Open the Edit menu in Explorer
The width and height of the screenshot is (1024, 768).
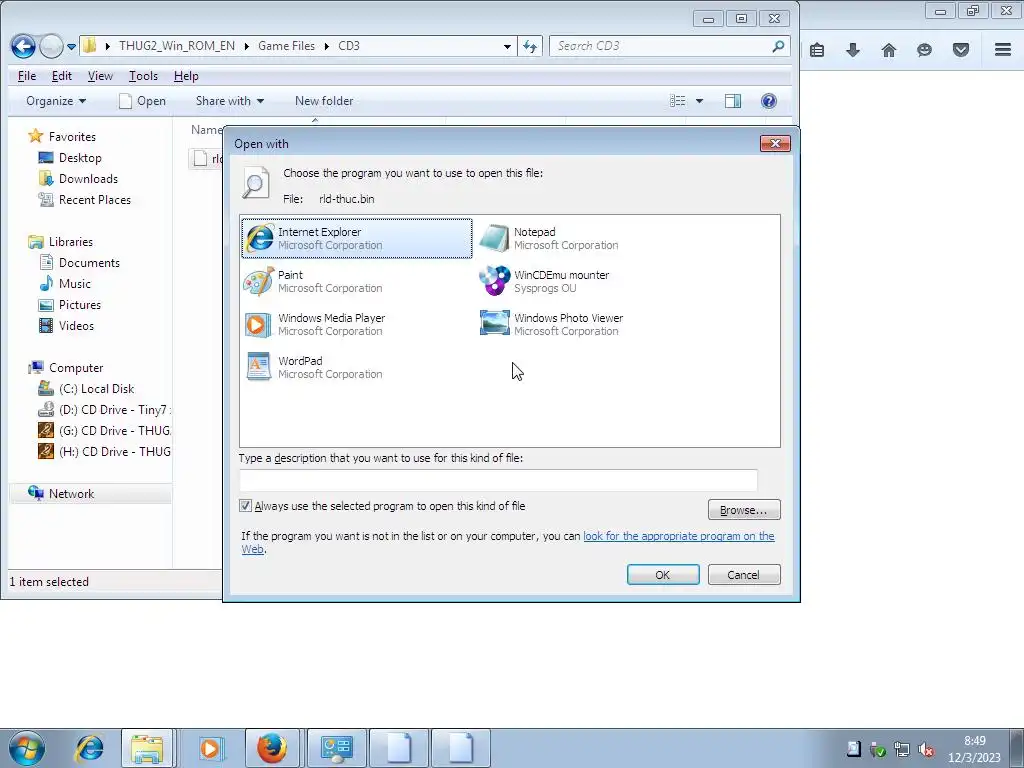tap(62, 76)
